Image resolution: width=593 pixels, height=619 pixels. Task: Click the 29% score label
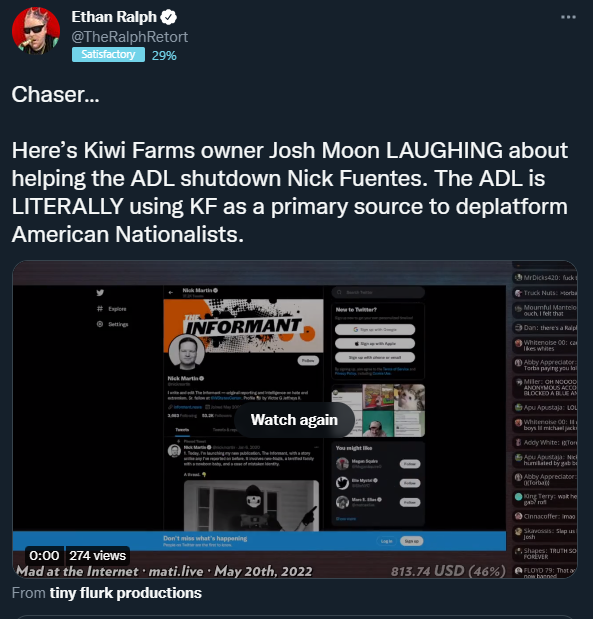164,56
